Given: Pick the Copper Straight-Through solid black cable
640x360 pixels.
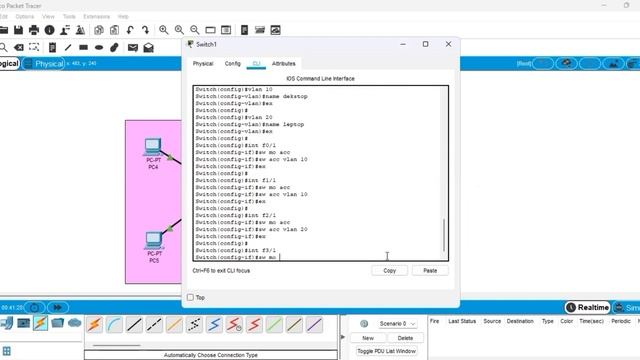Looking at the screenshot, I should [134, 325].
